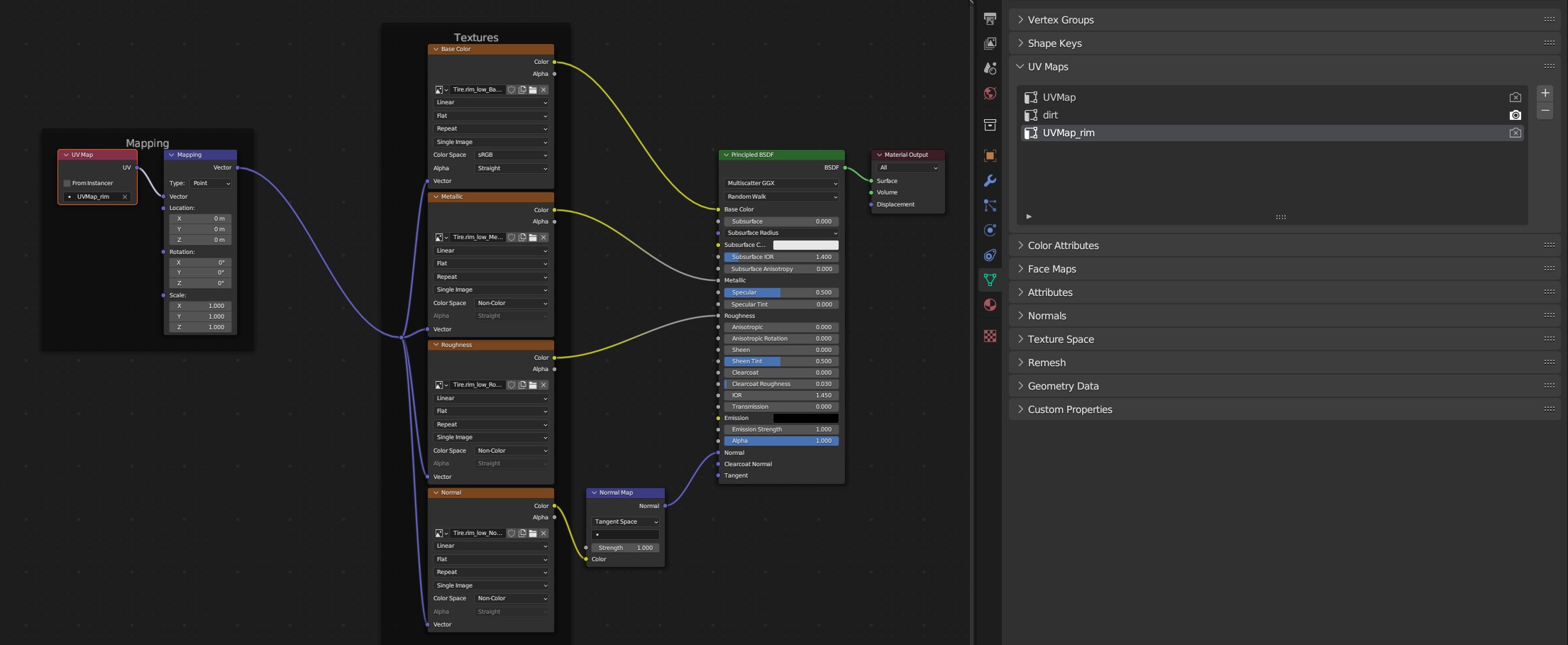Open the Mapping Type Point dropdown
This screenshot has height=645, width=1568.
pos(211,183)
